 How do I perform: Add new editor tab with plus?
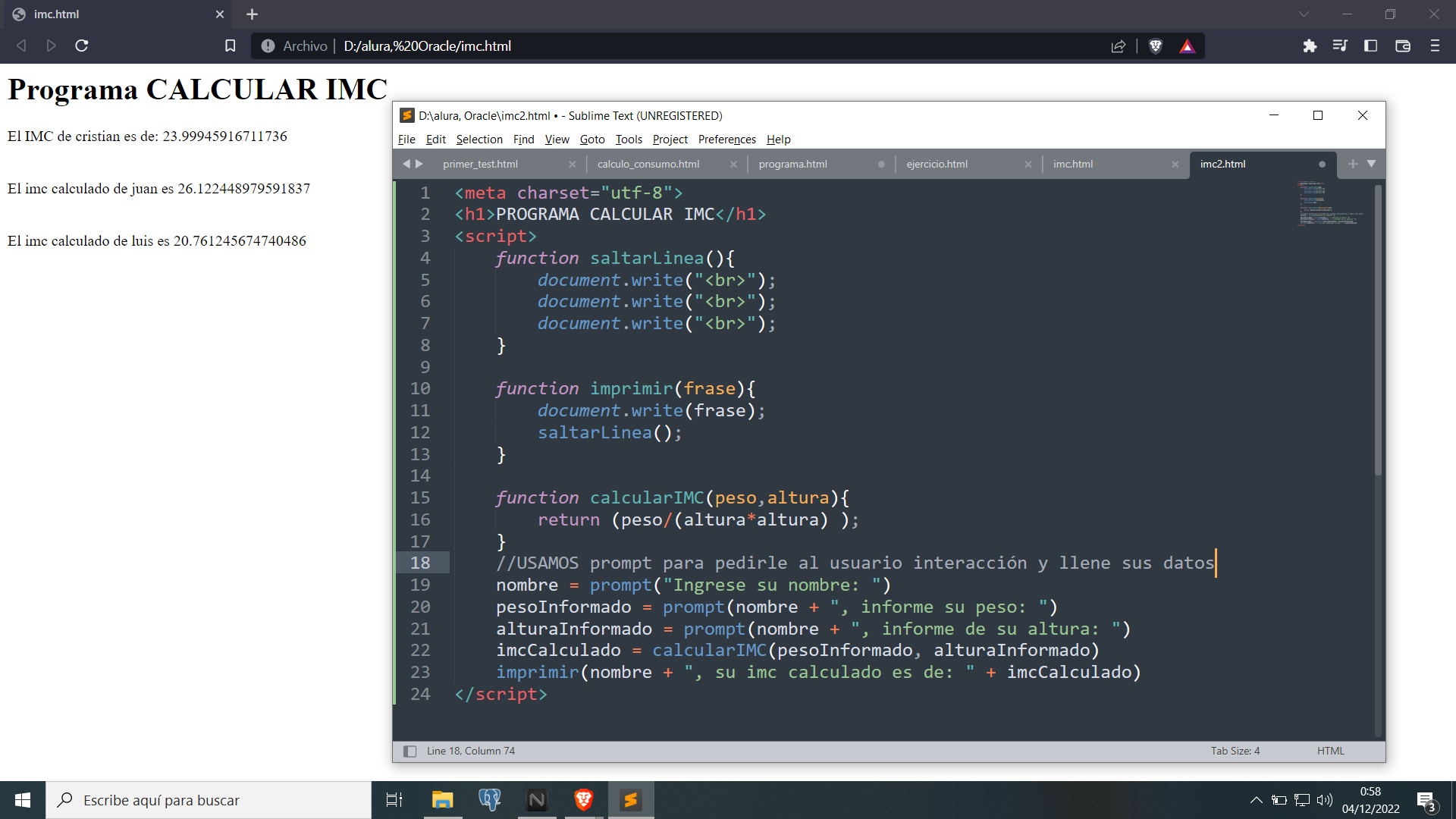1353,164
